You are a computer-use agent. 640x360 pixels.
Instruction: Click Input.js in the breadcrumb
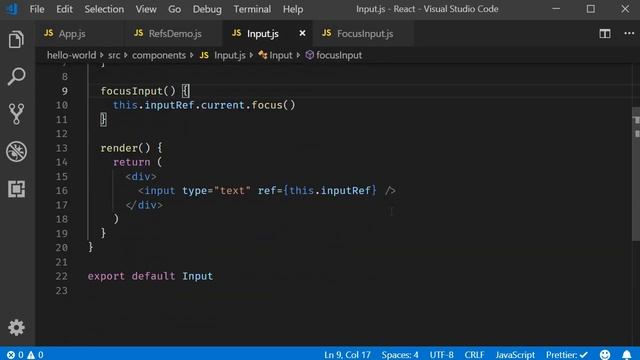pos(223,55)
